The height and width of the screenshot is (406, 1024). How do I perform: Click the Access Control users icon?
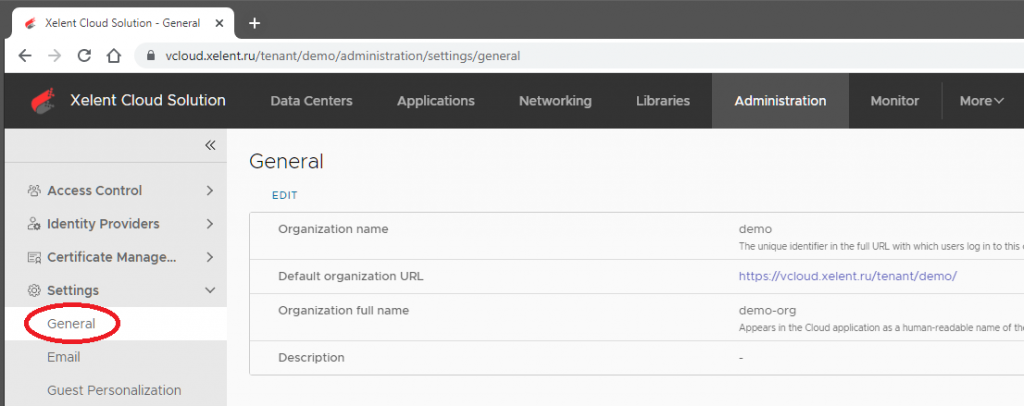click(34, 191)
